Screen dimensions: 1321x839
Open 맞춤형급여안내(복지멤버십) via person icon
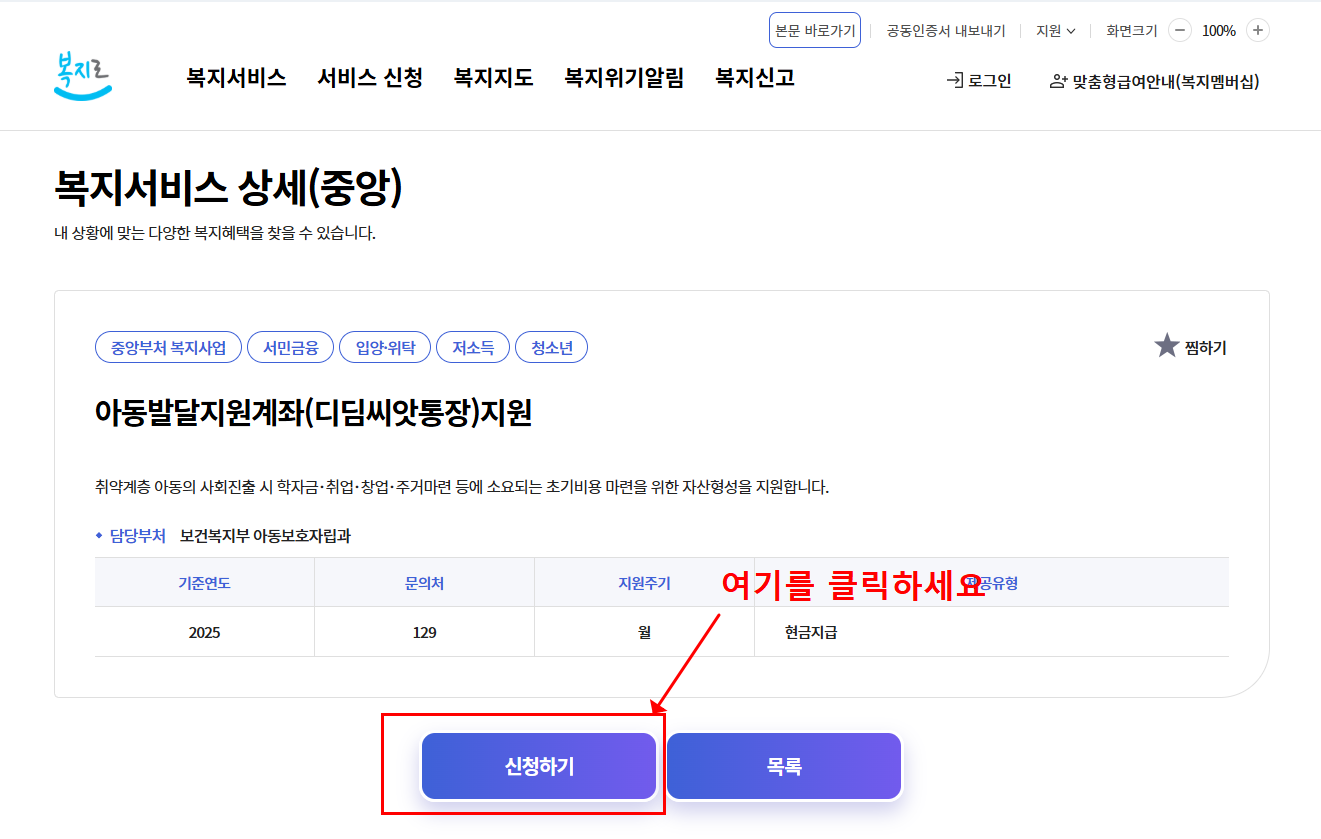point(1153,82)
